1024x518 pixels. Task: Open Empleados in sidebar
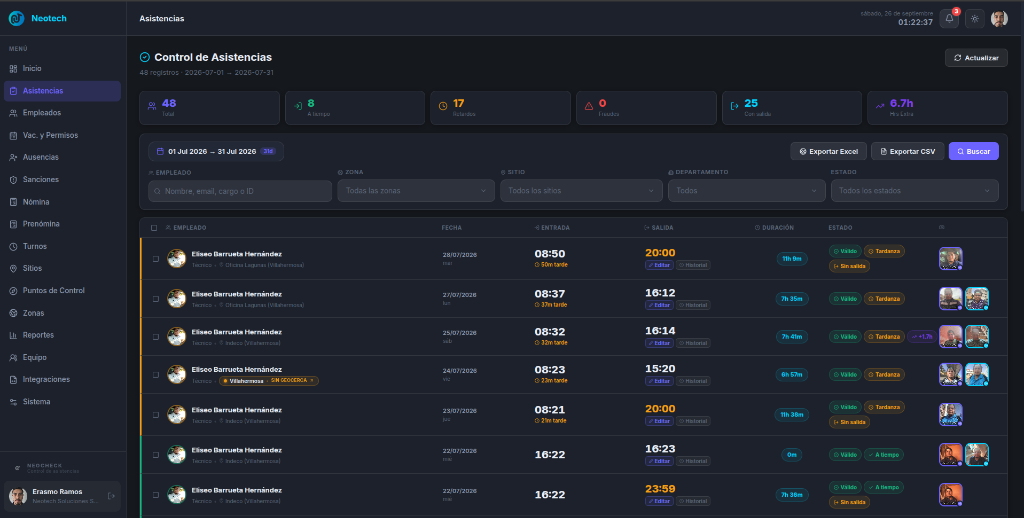[x=63, y=113]
